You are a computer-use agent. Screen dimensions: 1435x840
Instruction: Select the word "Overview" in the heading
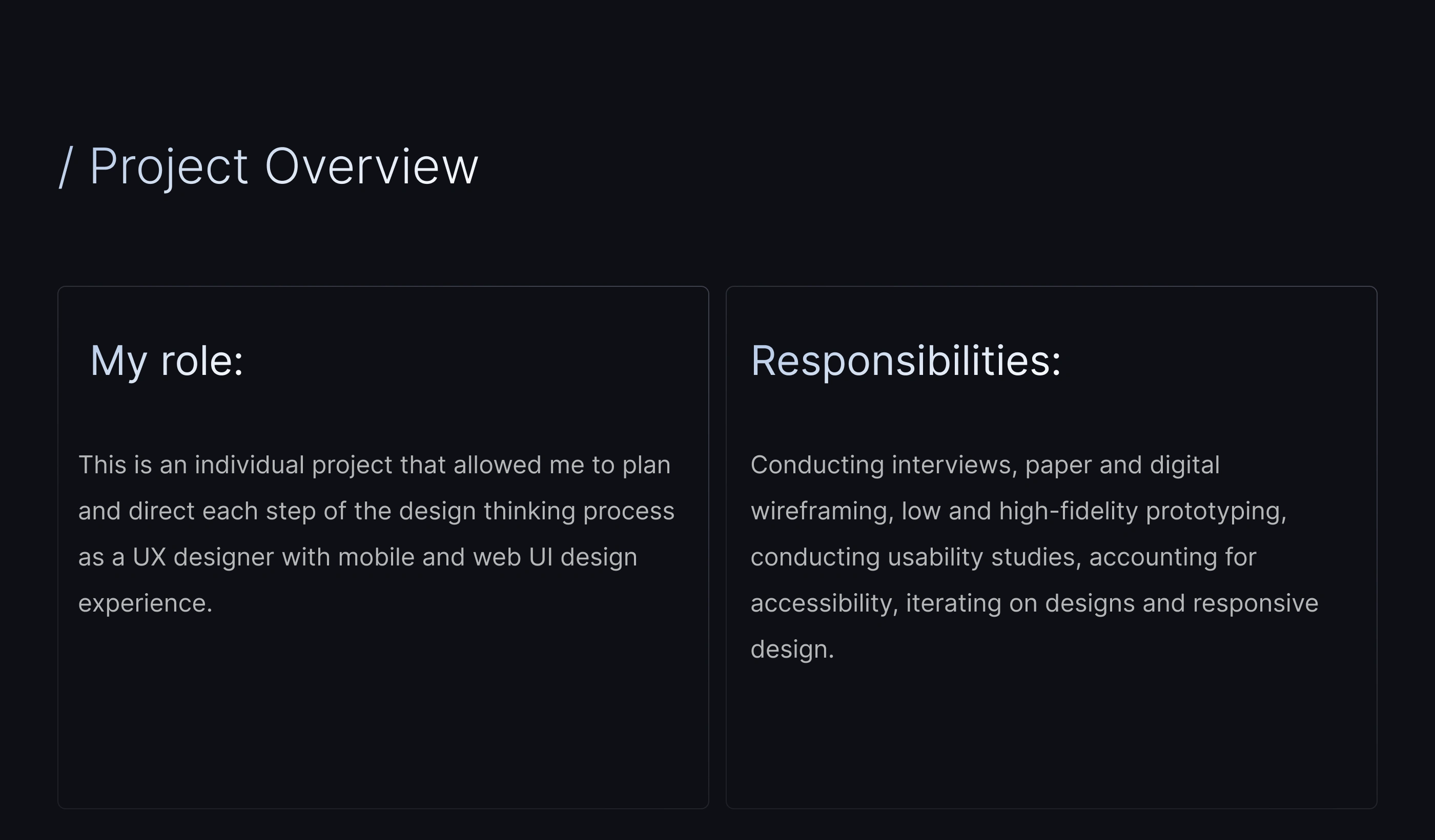tap(371, 167)
